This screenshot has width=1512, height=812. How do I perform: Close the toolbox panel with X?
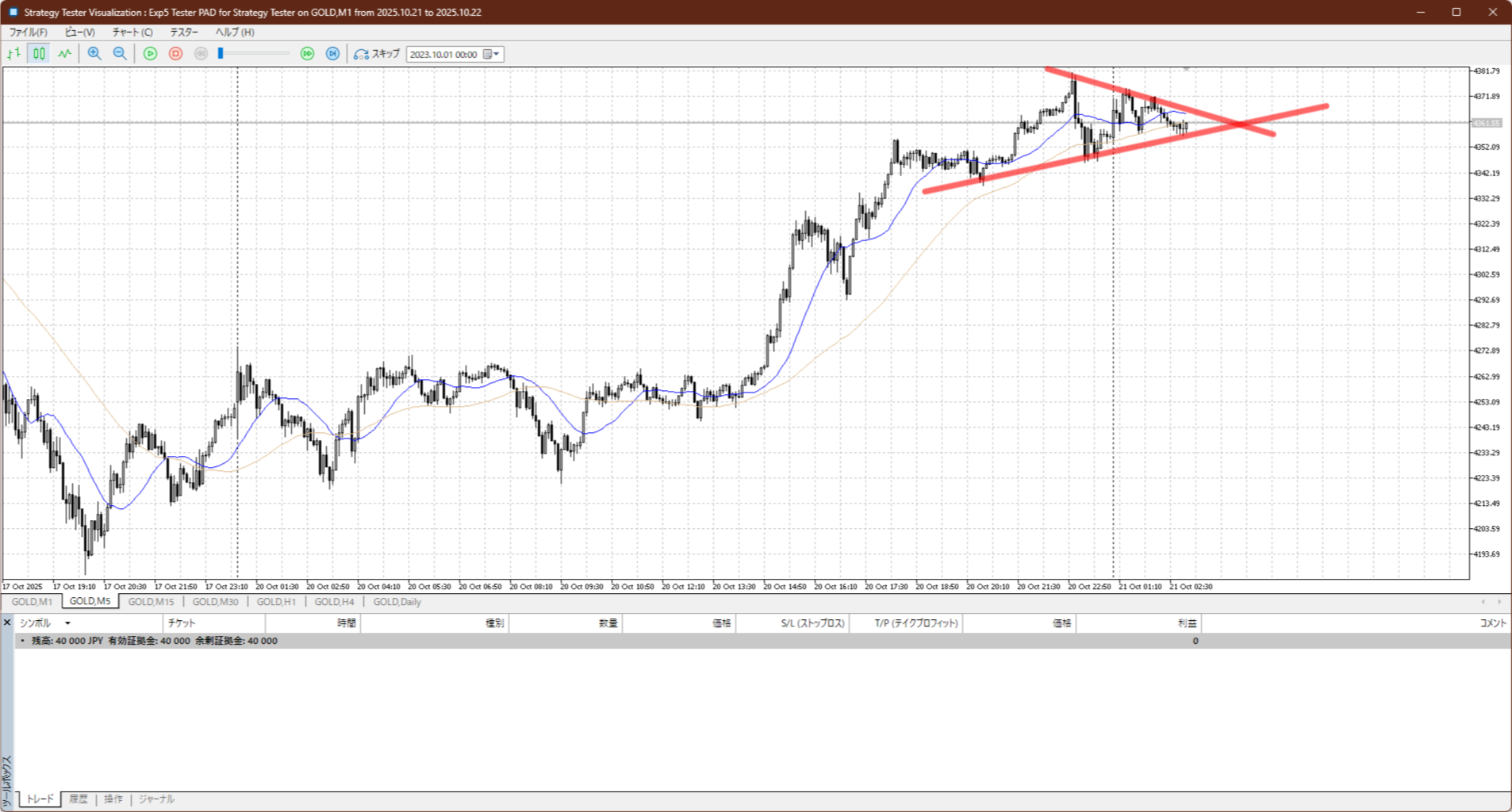point(7,622)
